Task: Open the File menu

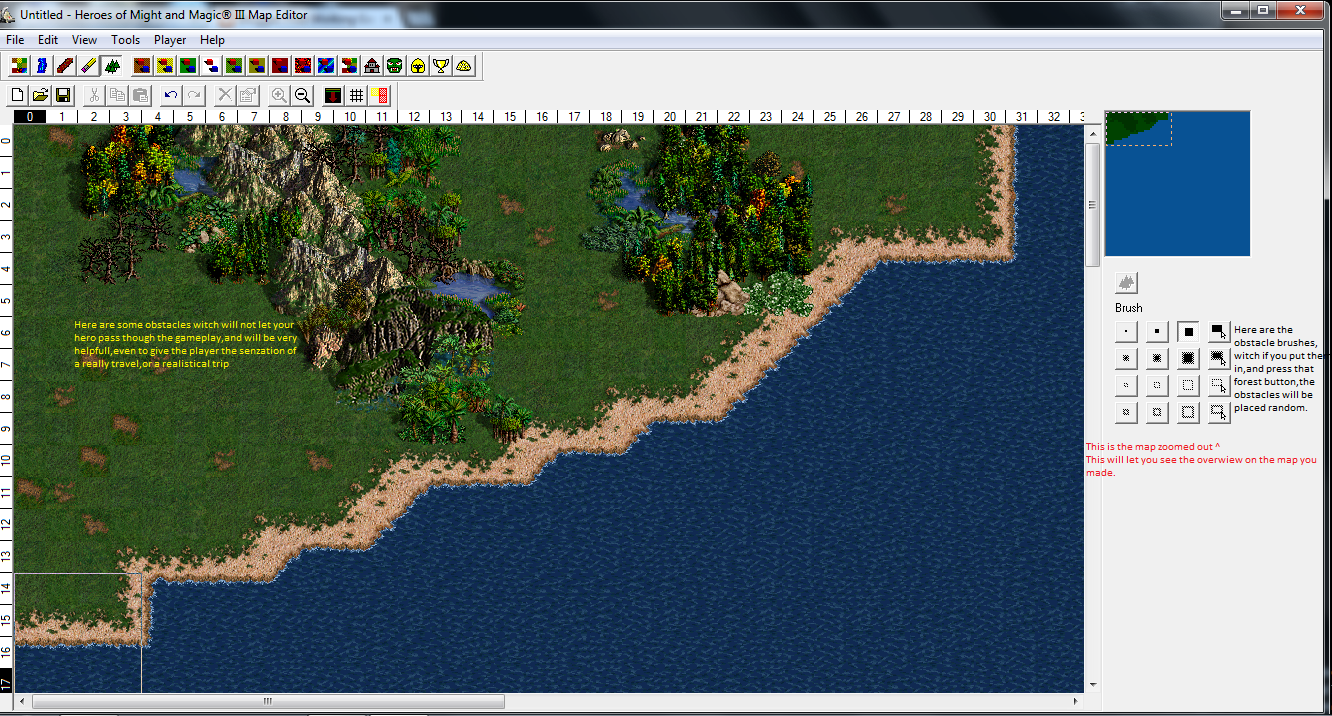Action: (x=15, y=40)
